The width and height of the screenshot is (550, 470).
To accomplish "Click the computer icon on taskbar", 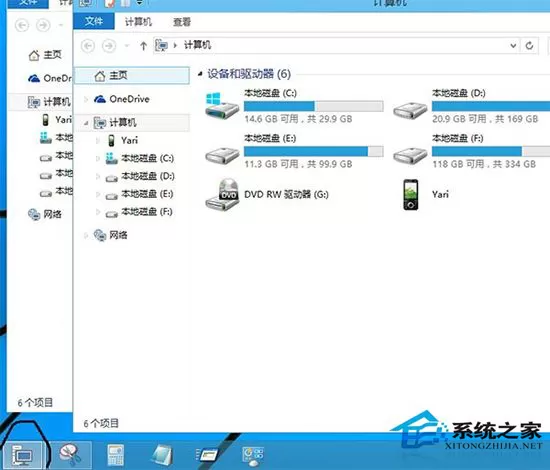I will (22, 455).
